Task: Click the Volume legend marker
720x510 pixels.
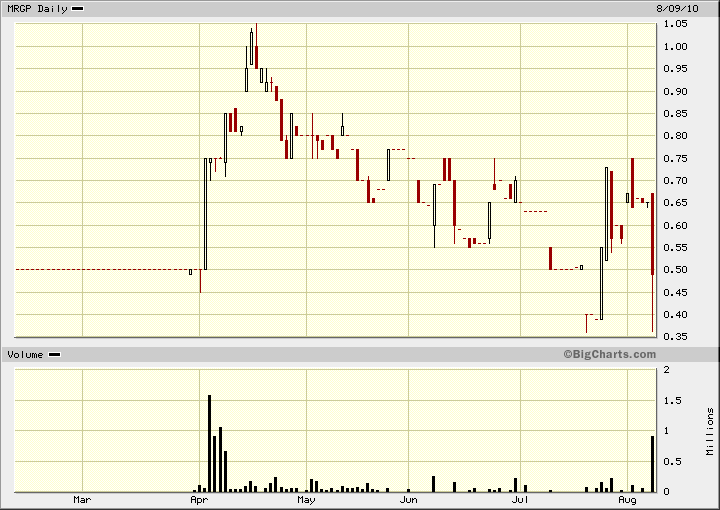Action: click(55, 355)
